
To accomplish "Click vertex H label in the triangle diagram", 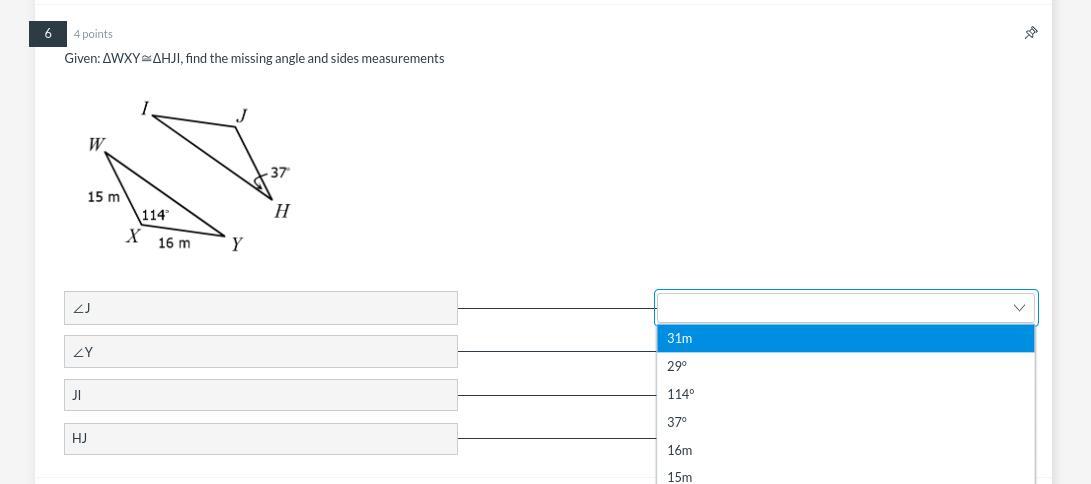I will coord(282,211).
